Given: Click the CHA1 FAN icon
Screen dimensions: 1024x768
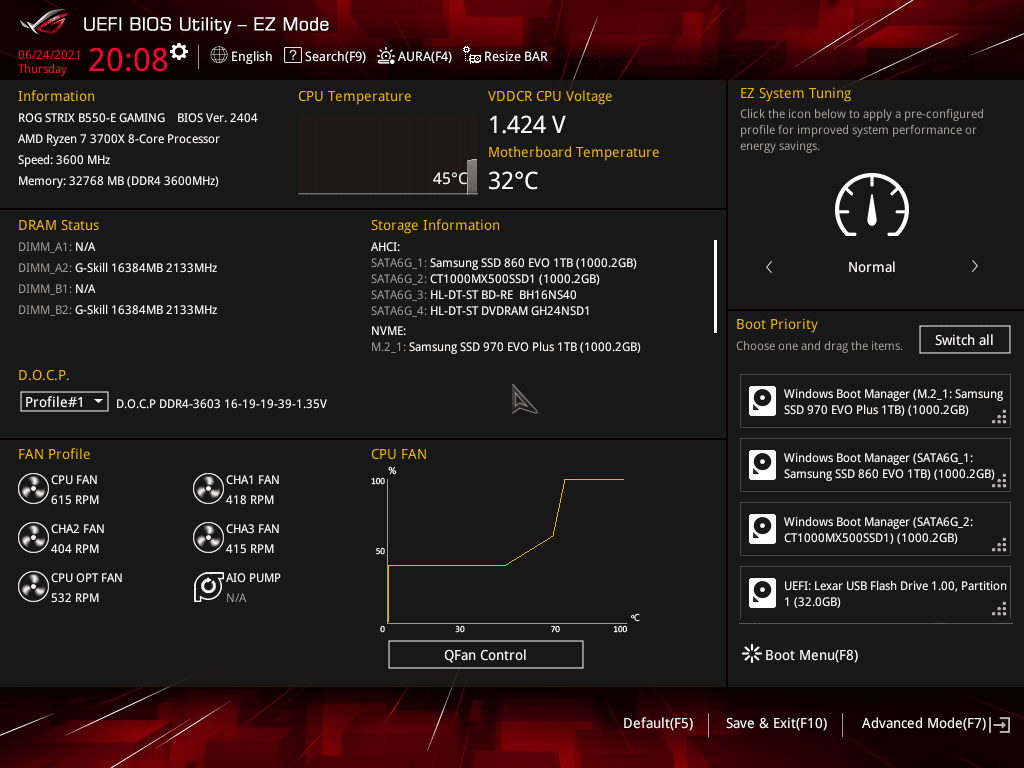Looking at the screenshot, I should (x=208, y=489).
